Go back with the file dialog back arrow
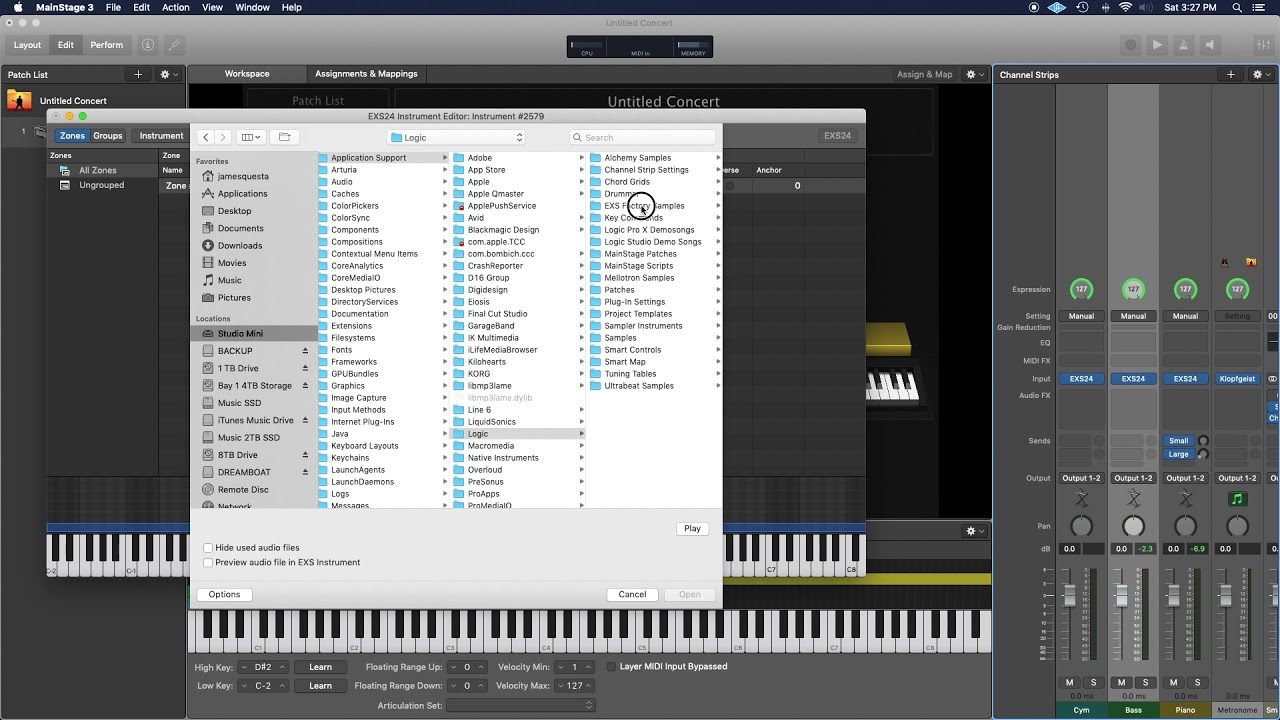 point(206,137)
